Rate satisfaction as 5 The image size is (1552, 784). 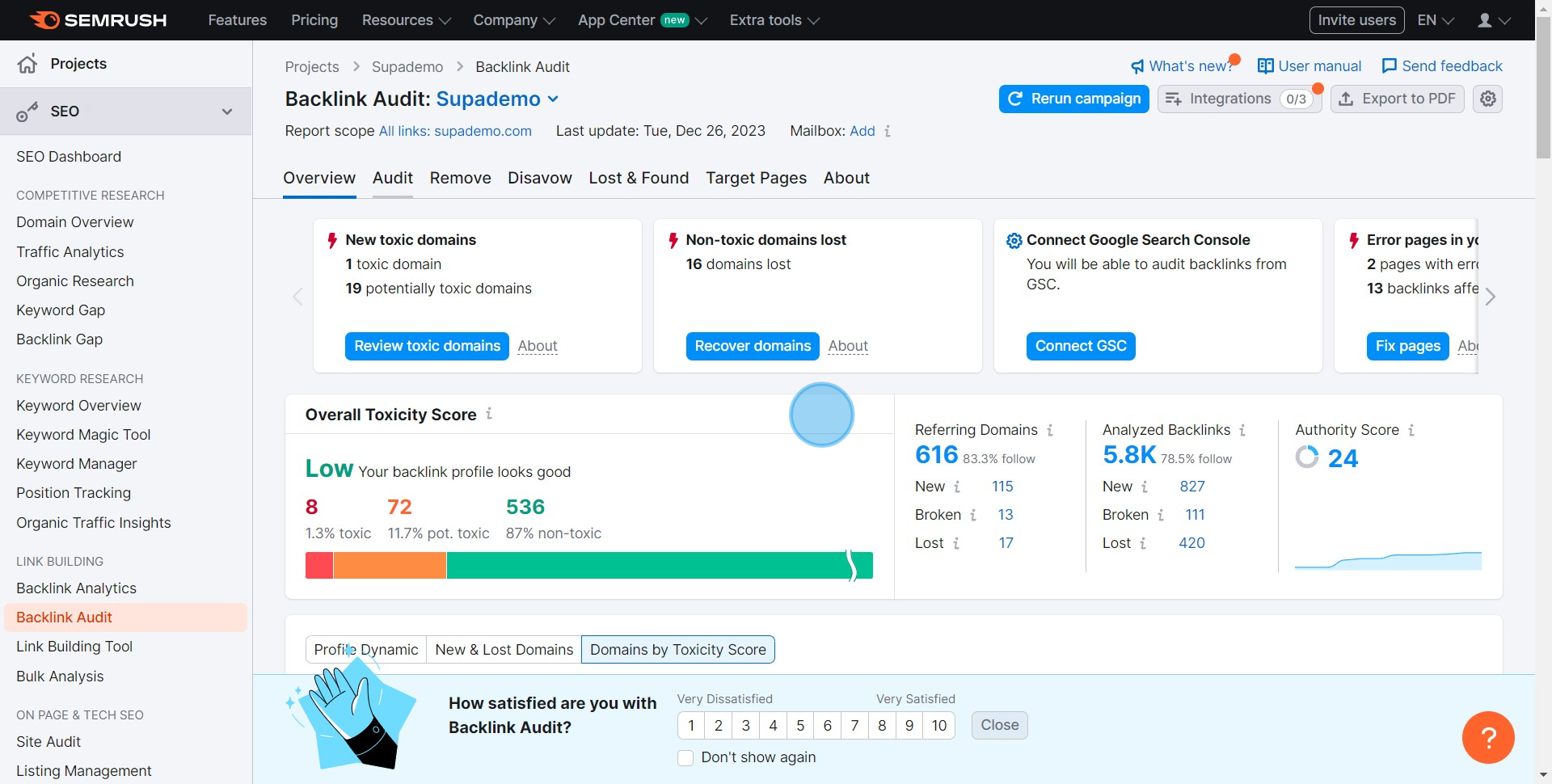click(x=800, y=726)
